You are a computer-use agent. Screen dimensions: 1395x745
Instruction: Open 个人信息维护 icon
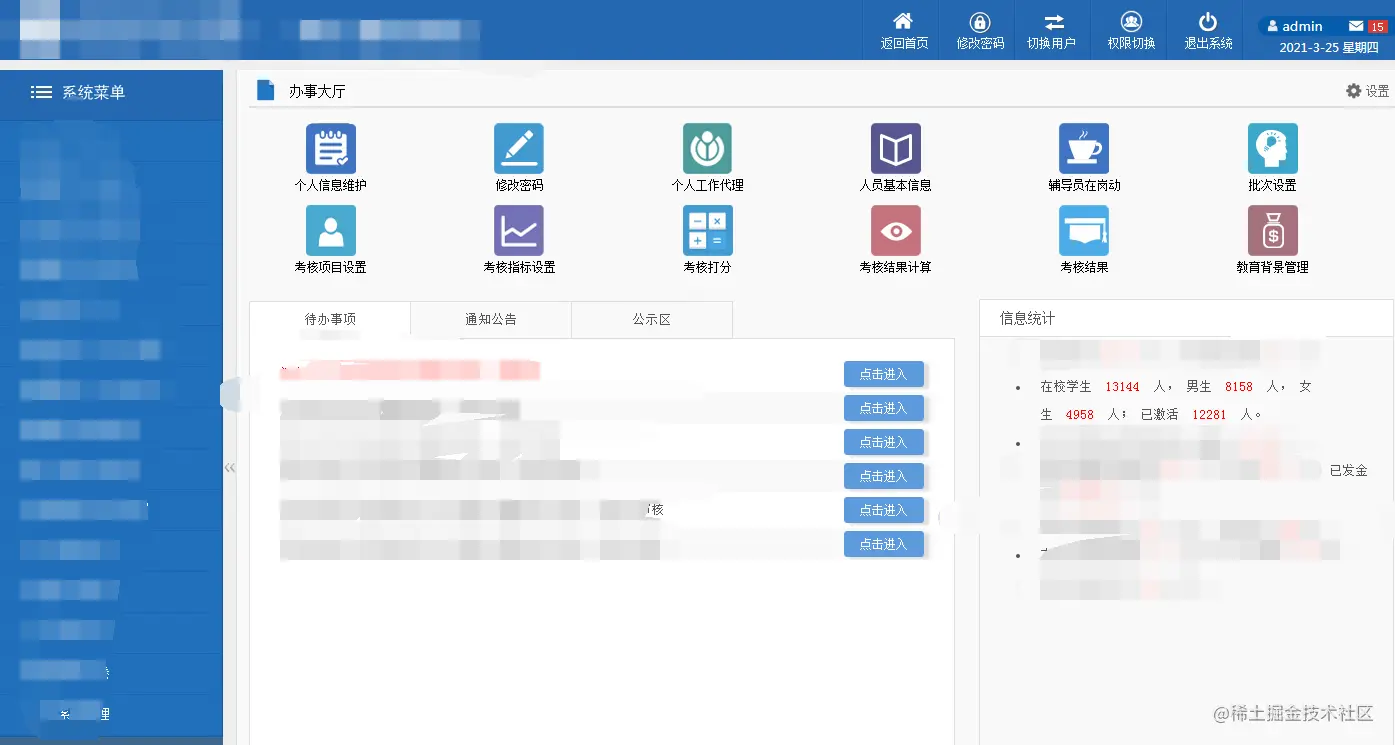330,149
